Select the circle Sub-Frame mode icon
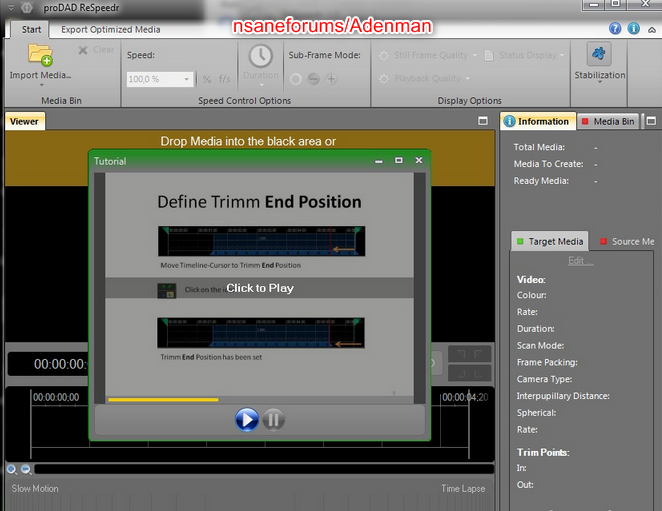Screen dimensions: 662x511 tap(296, 79)
